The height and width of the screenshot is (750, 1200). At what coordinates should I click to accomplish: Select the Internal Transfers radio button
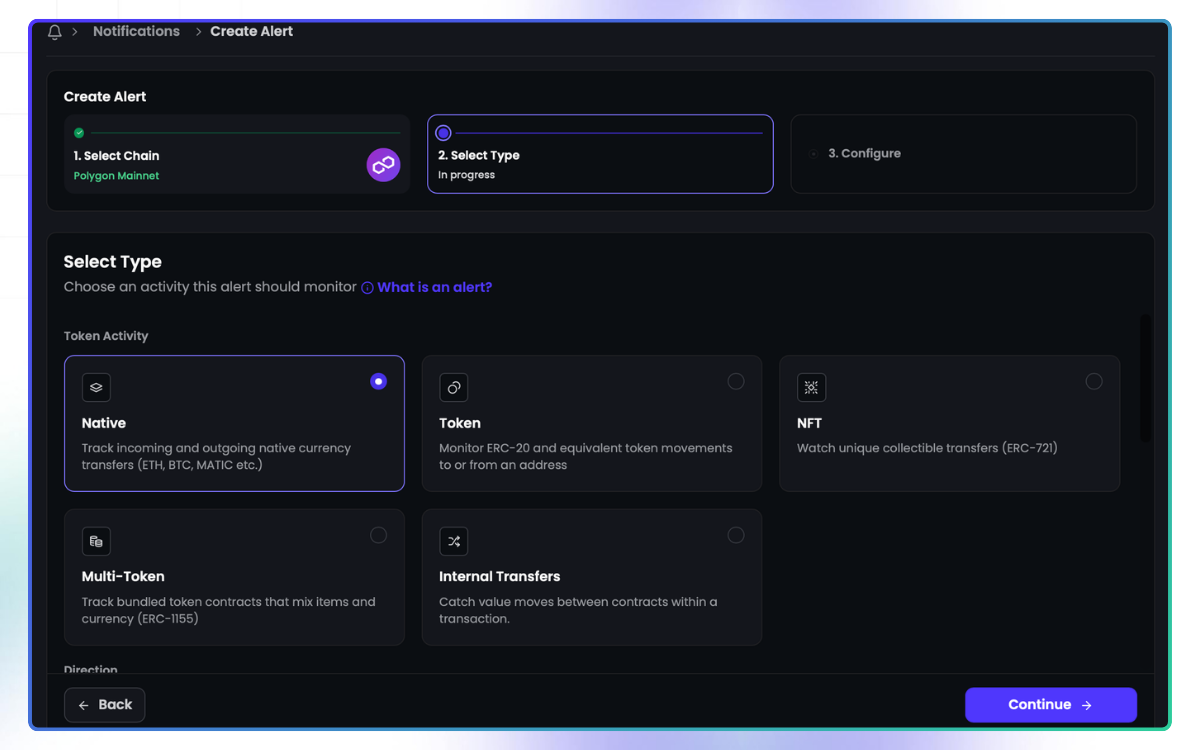pos(736,535)
